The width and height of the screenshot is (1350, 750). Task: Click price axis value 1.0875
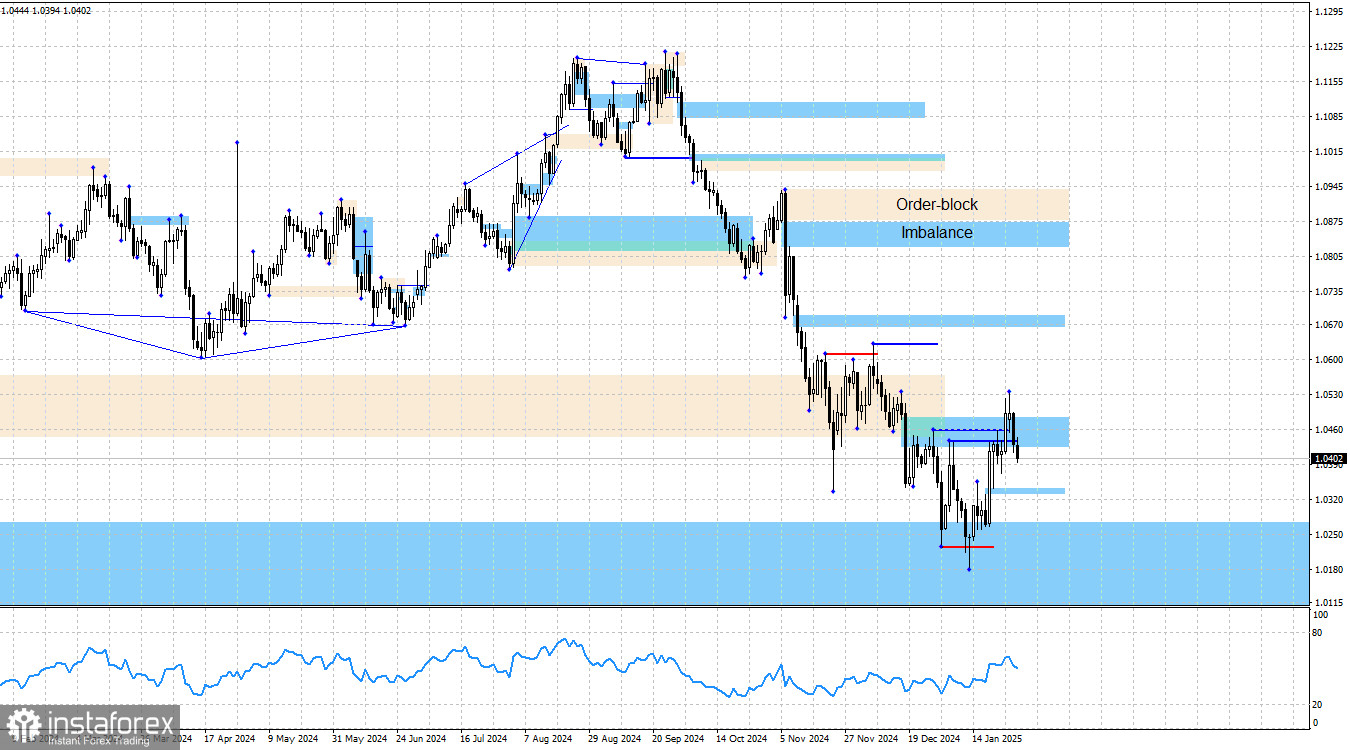[x=1329, y=222]
